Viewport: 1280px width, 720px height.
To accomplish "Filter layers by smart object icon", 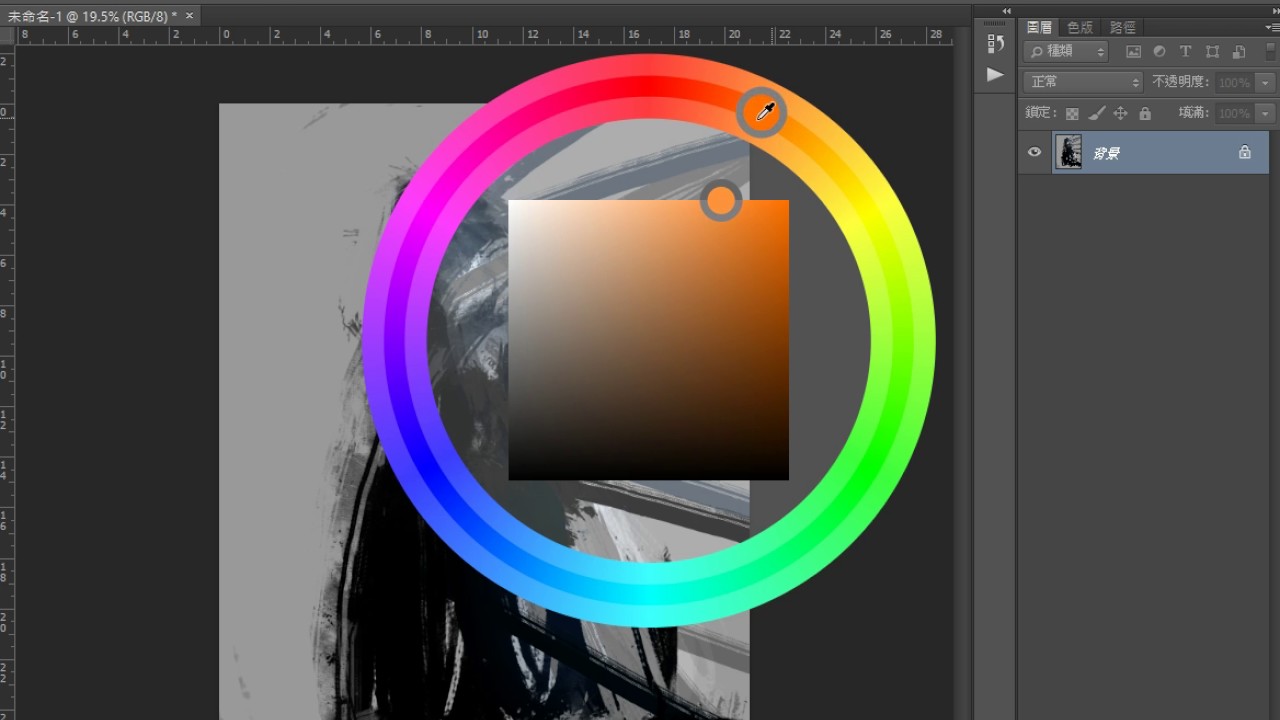I will tap(1238, 52).
